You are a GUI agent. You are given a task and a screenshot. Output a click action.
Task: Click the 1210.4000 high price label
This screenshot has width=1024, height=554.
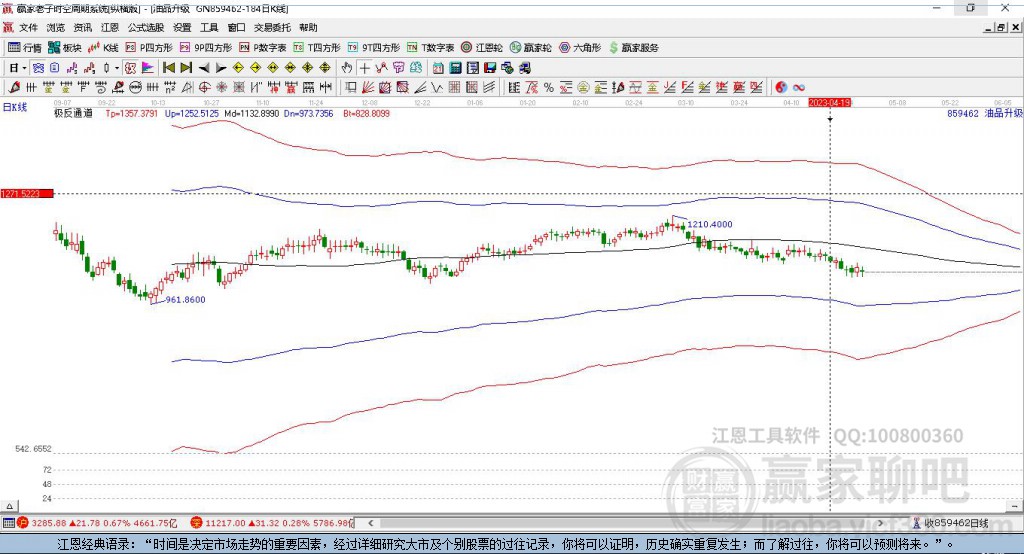(x=710, y=224)
